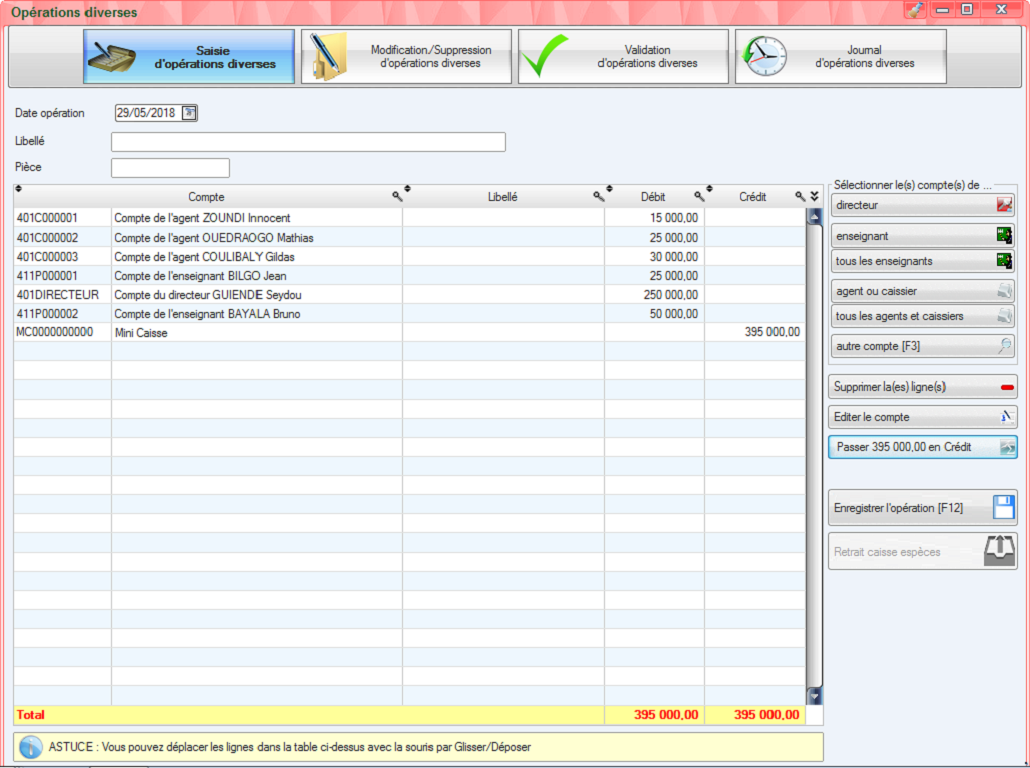
Task: Select the directeur account button
Action: [922, 205]
